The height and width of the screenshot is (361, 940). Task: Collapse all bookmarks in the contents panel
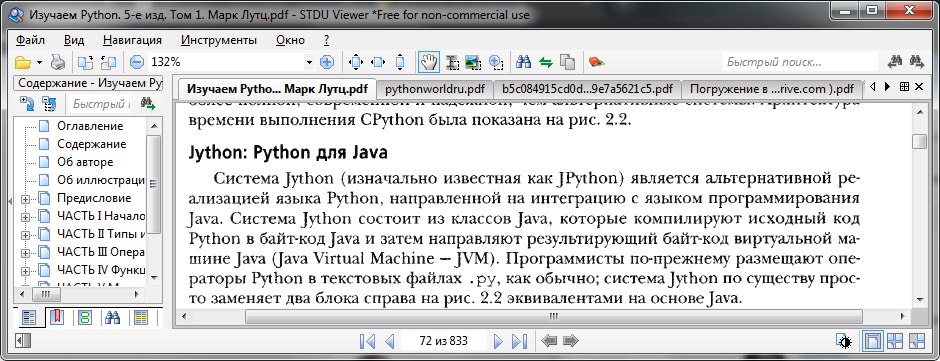(49, 103)
